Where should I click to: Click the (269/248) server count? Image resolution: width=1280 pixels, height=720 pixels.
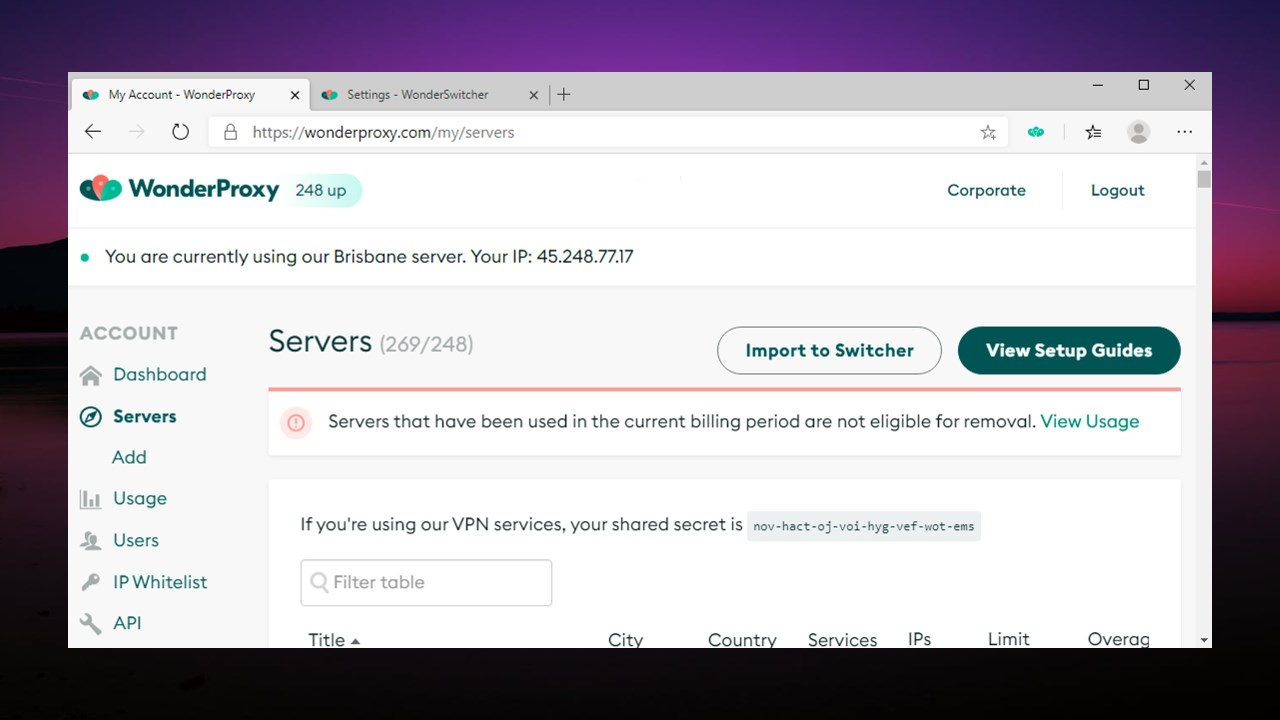pos(426,344)
